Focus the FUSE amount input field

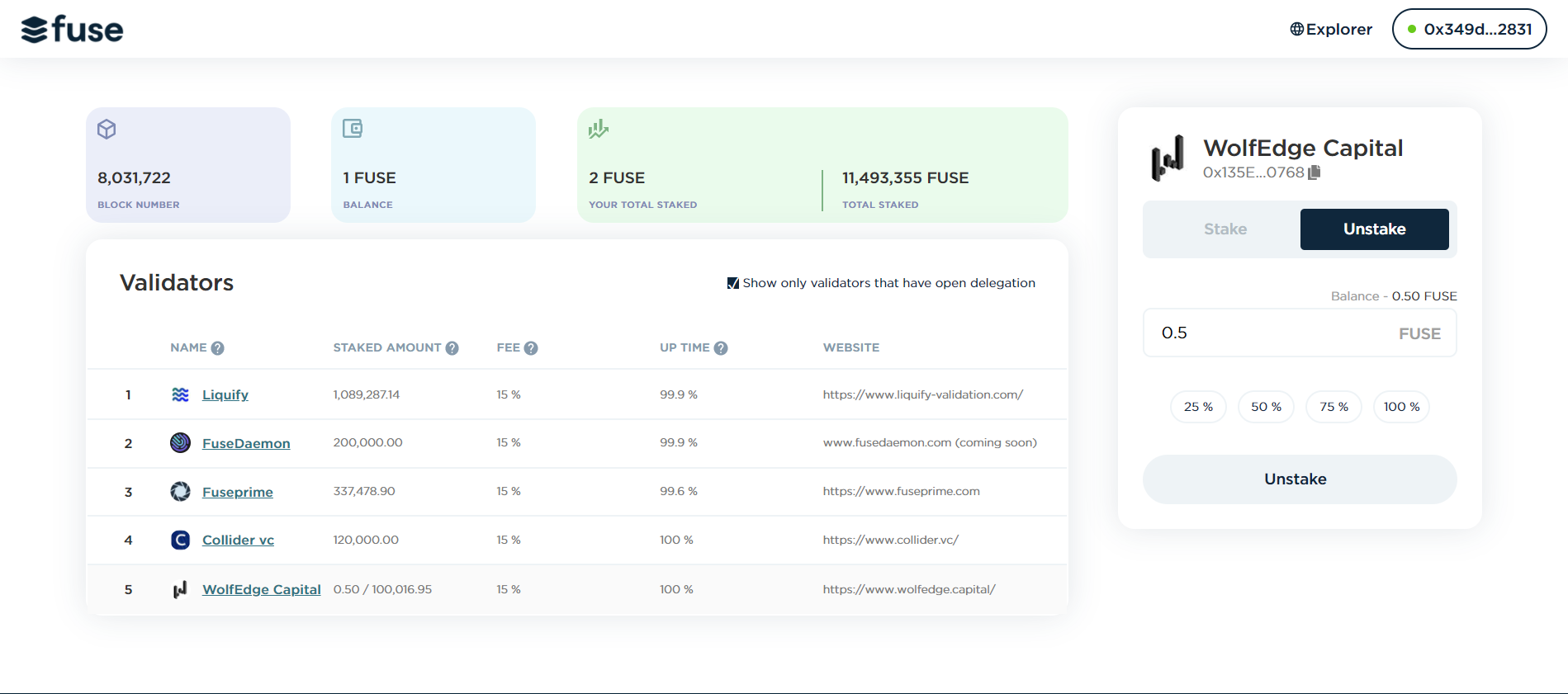pyautogui.click(x=1300, y=333)
